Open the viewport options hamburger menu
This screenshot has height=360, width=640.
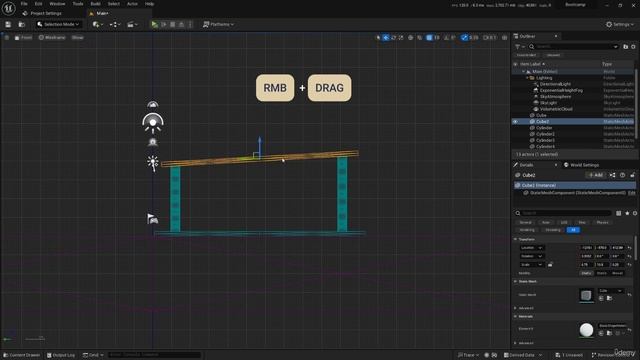click(7, 38)
